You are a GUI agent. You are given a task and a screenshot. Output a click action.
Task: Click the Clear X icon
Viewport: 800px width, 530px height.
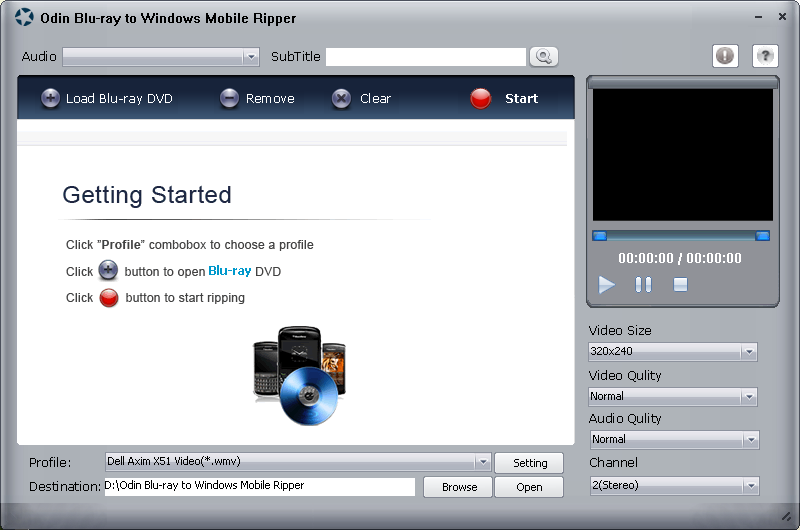point(341,98)
